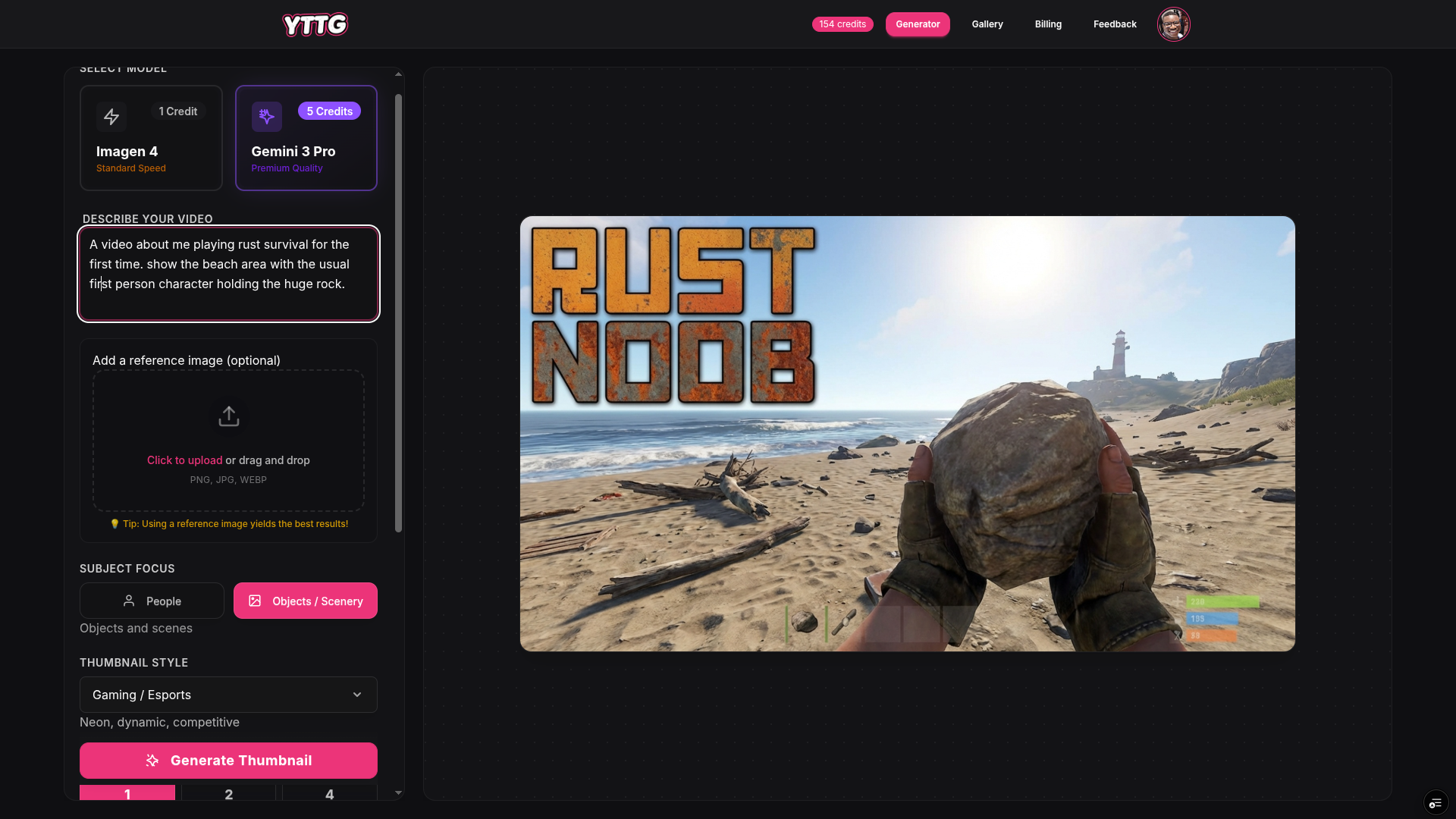Click the YTTG logo

click(x=315, y=24)
